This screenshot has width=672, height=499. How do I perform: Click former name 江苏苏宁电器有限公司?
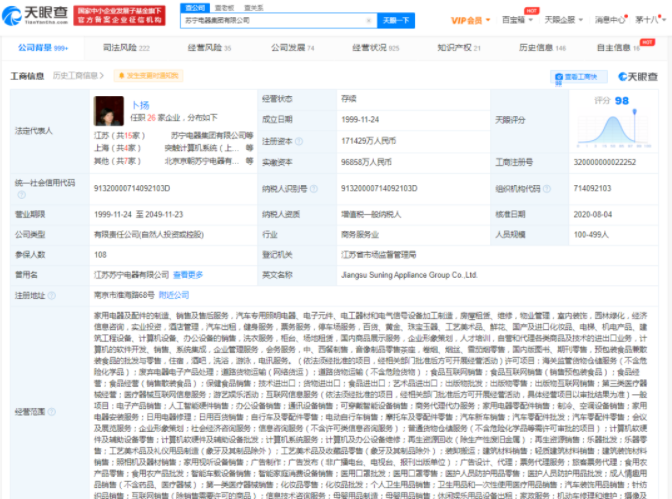(x=132, y=275)
